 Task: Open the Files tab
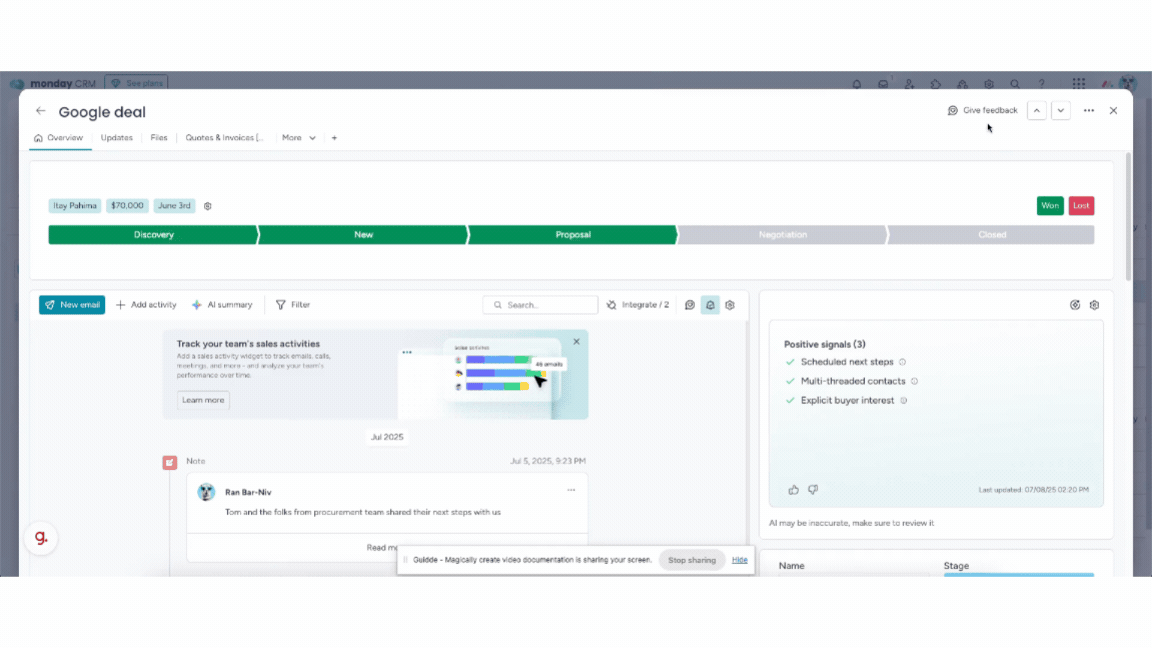pos(159,137)
